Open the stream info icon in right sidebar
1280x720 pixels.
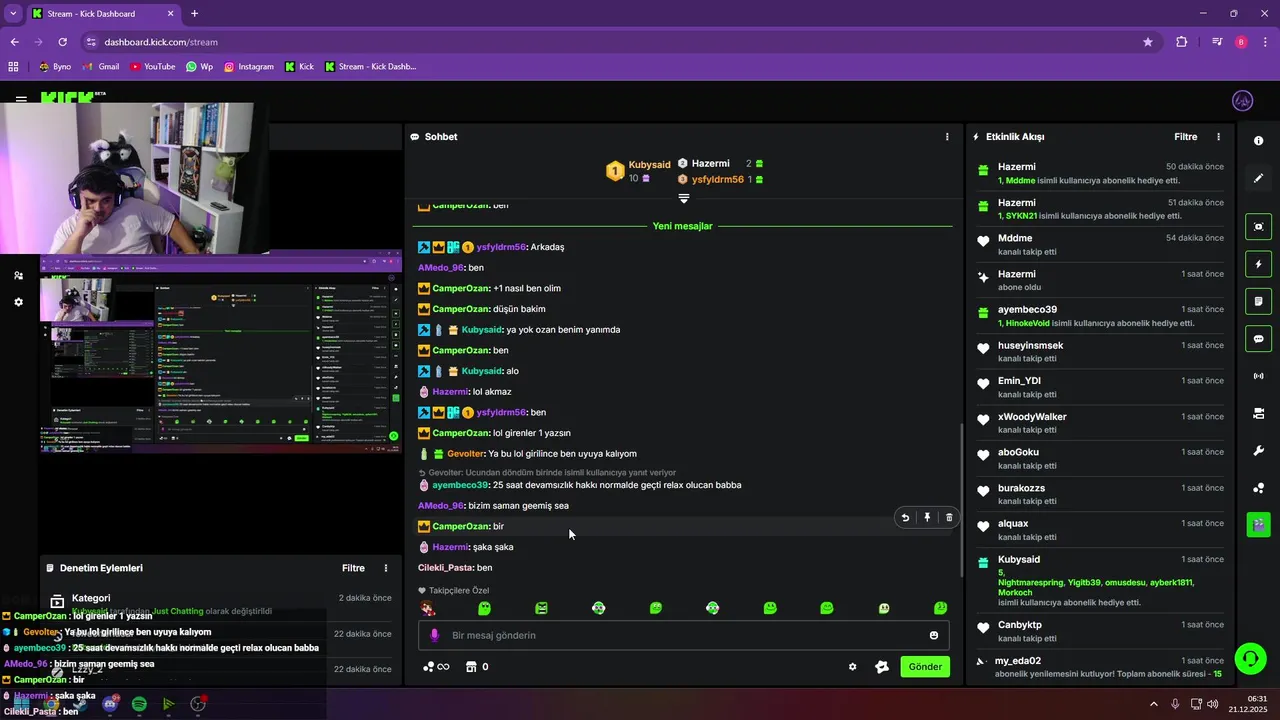click(1258, 141)
